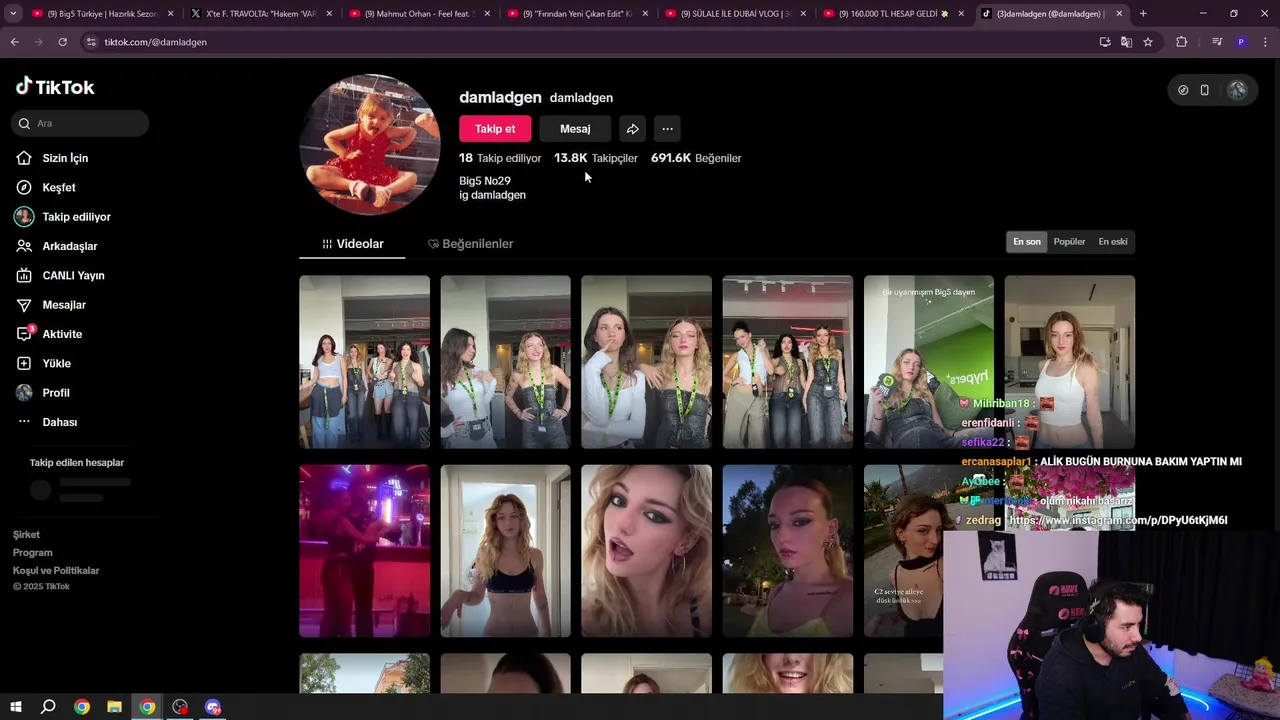Click Takip et follow button
The width and height of the screenshot is (1280, 720).
pos(495,129)
